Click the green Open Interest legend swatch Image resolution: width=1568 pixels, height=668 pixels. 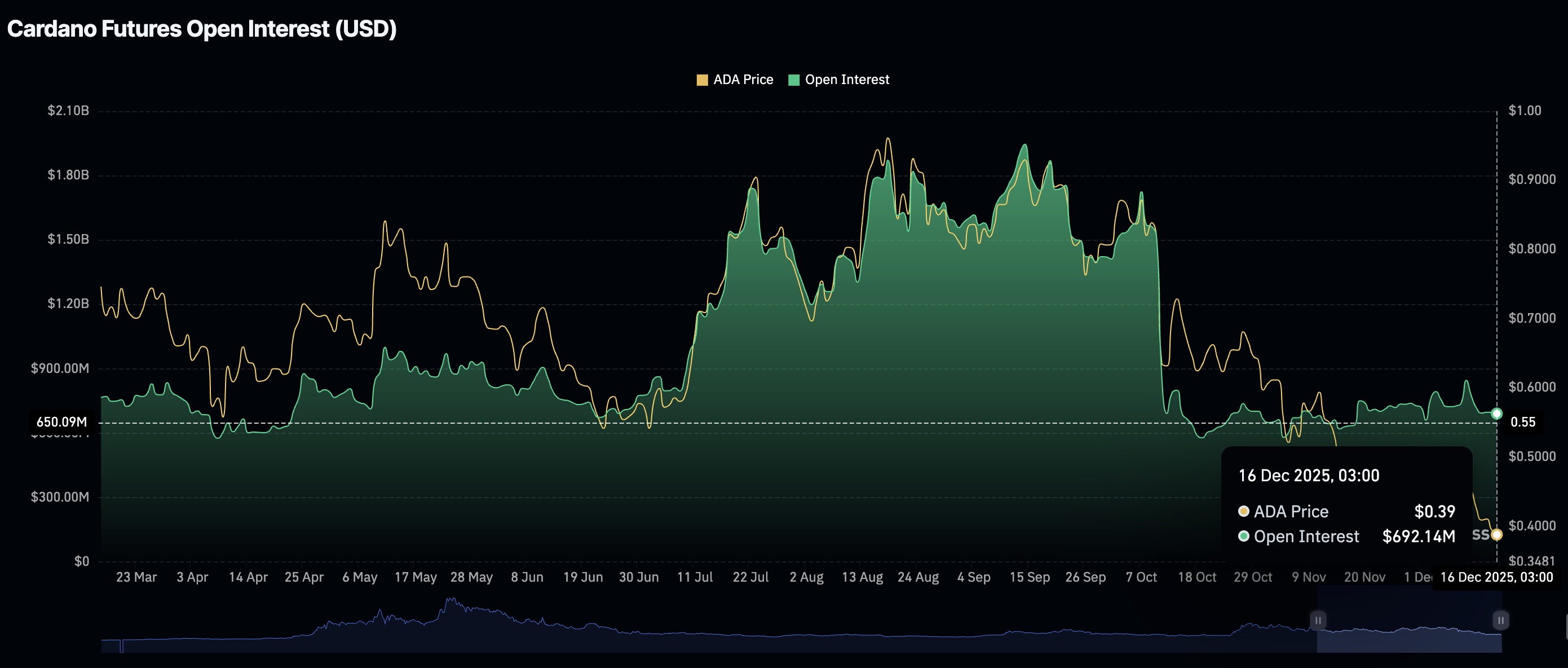(793, 80)
